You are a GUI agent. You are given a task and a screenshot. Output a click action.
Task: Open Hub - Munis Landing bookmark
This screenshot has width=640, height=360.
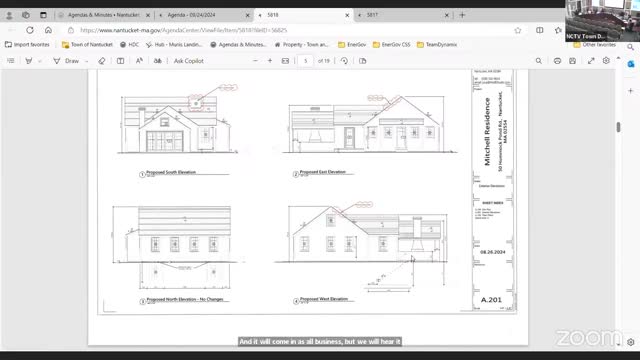point(174,44)
